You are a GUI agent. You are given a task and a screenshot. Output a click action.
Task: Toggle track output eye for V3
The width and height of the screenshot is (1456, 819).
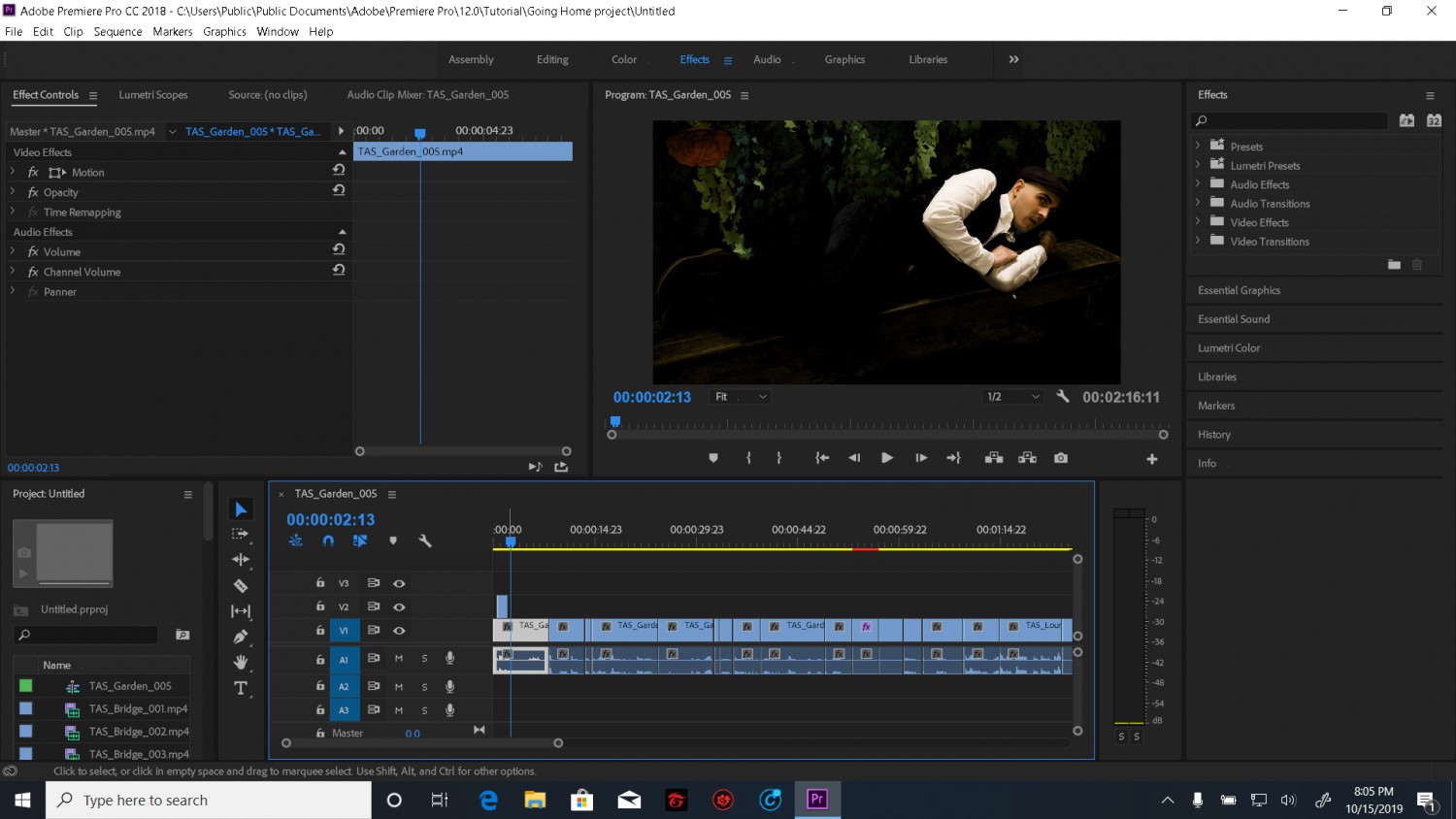point(399,583)
